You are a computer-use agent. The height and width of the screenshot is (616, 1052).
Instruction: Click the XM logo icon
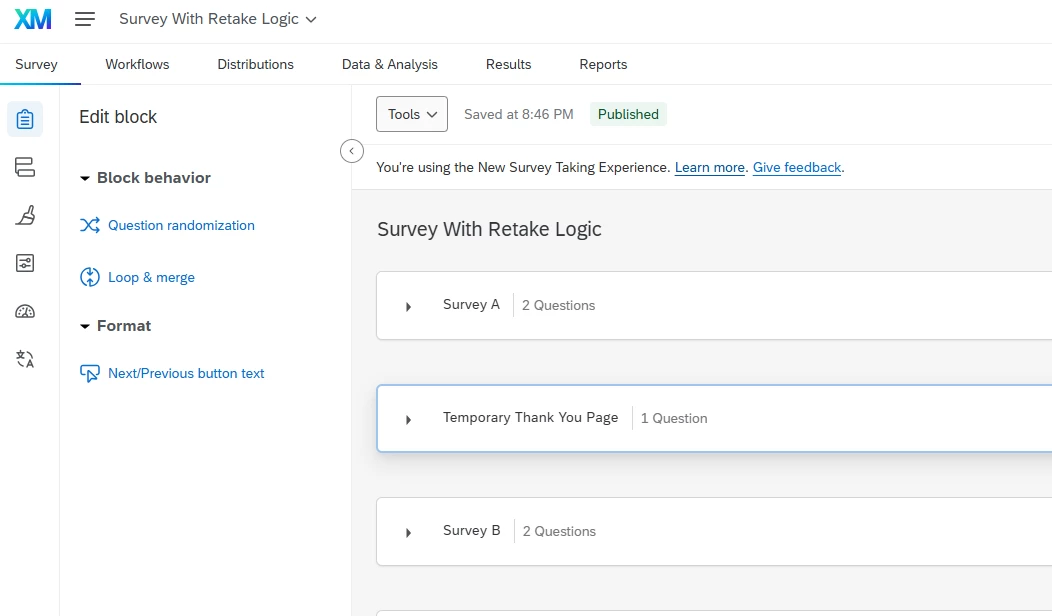click(33, 19)
